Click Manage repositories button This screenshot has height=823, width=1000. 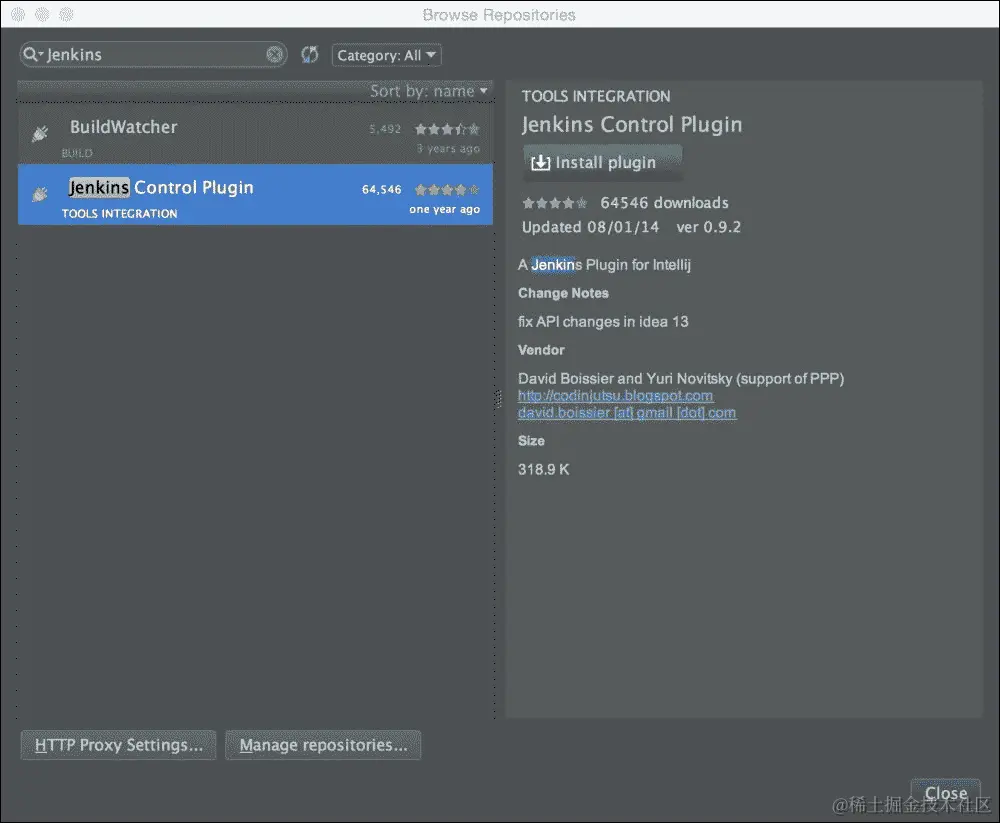(323, 745)
